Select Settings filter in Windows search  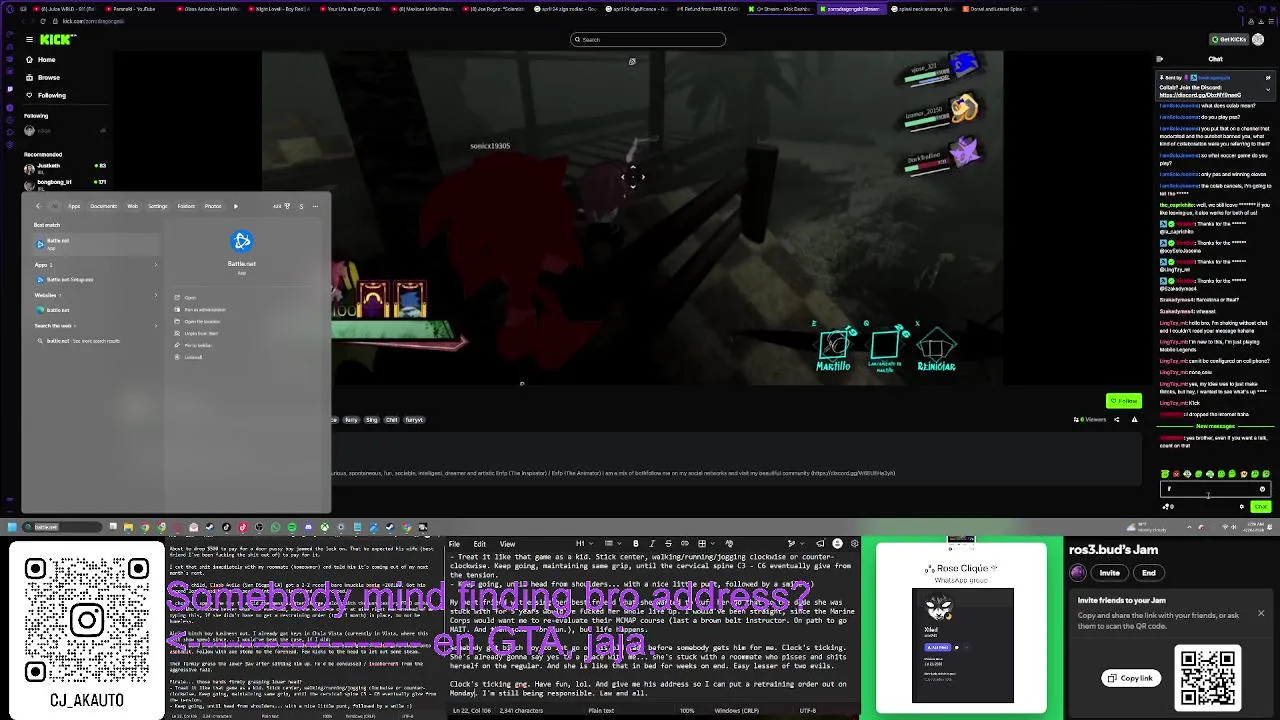(158, 206)
